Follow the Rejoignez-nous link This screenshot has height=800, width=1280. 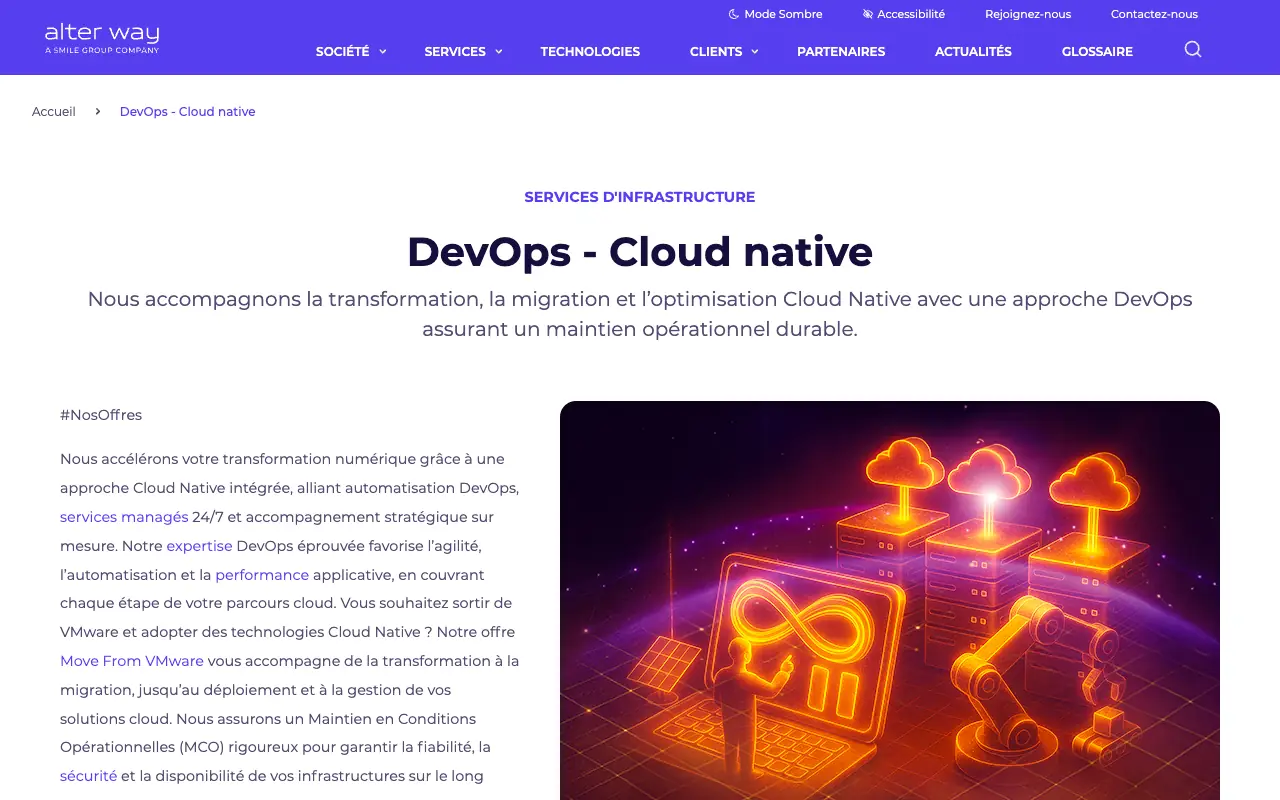click(x=1028, y=14)
